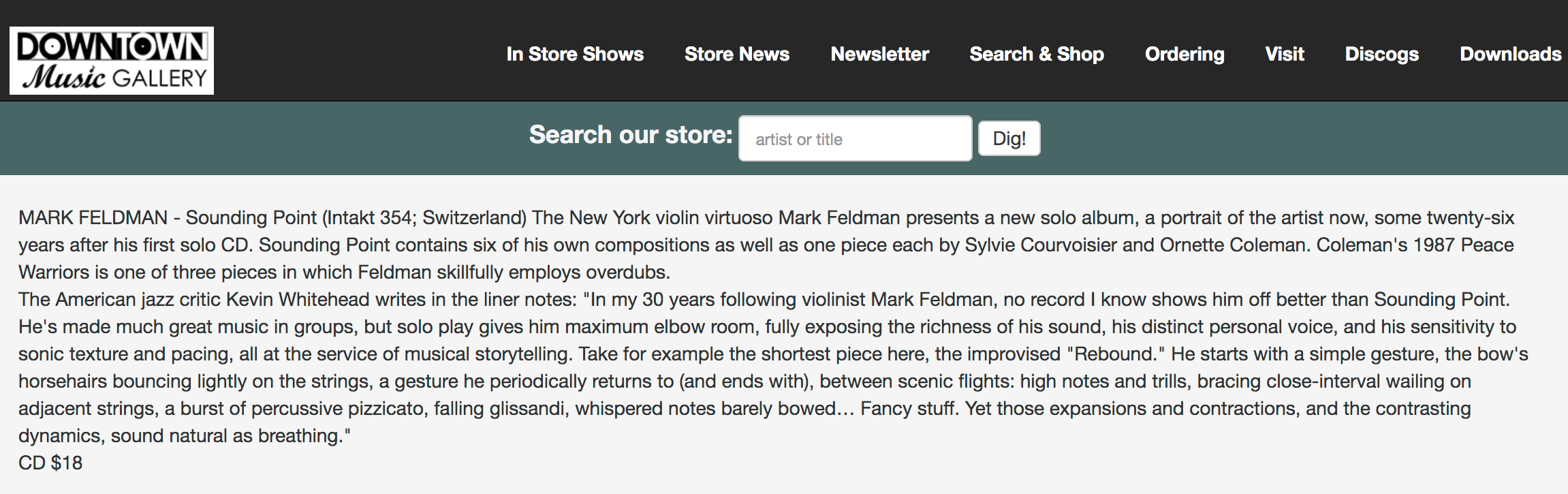Open the Ordering page
The width and height of the screenshot is (1568, 494).
tap(1185, 54)
